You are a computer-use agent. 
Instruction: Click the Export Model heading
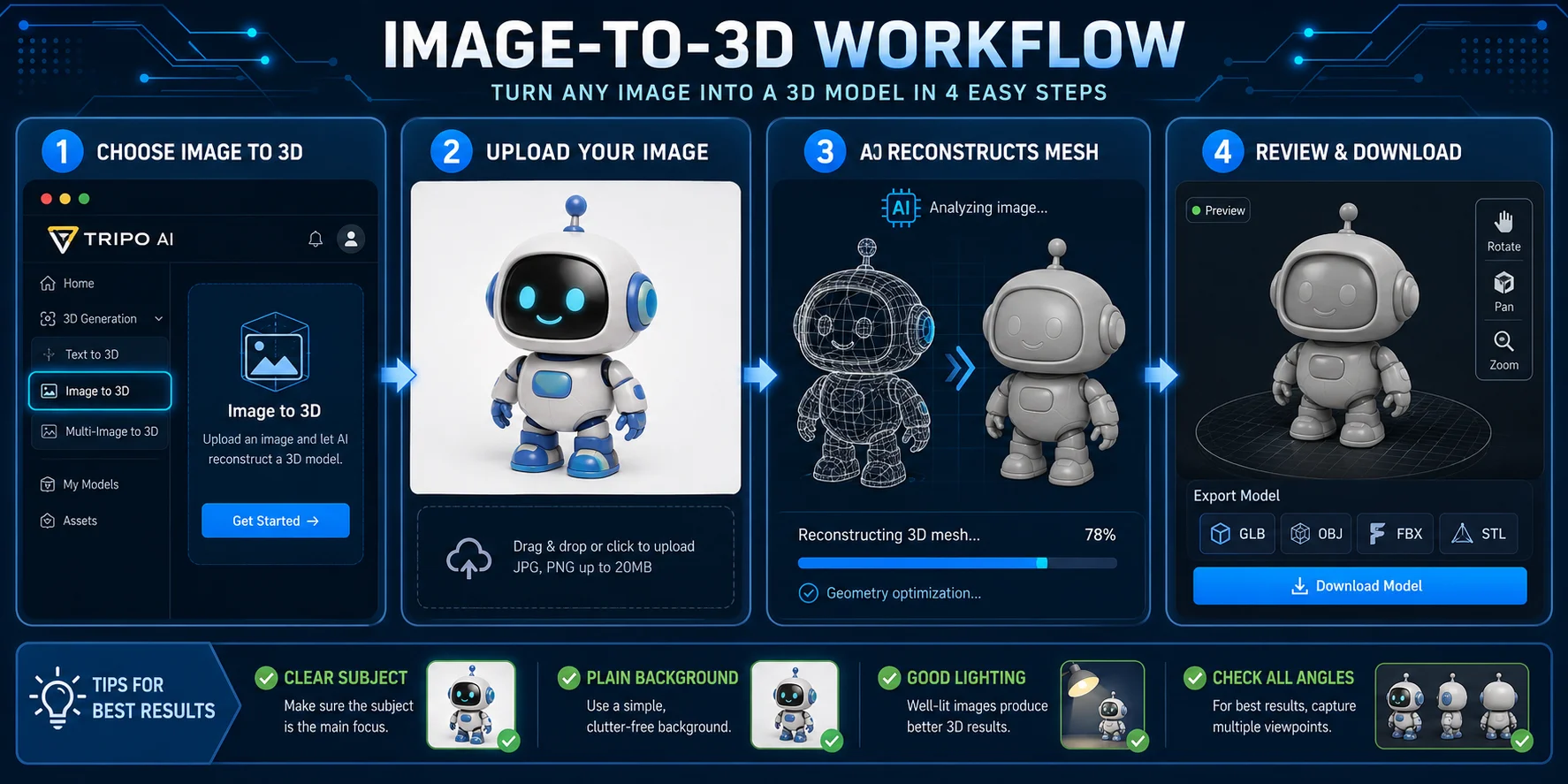[x=1237, y=496]
